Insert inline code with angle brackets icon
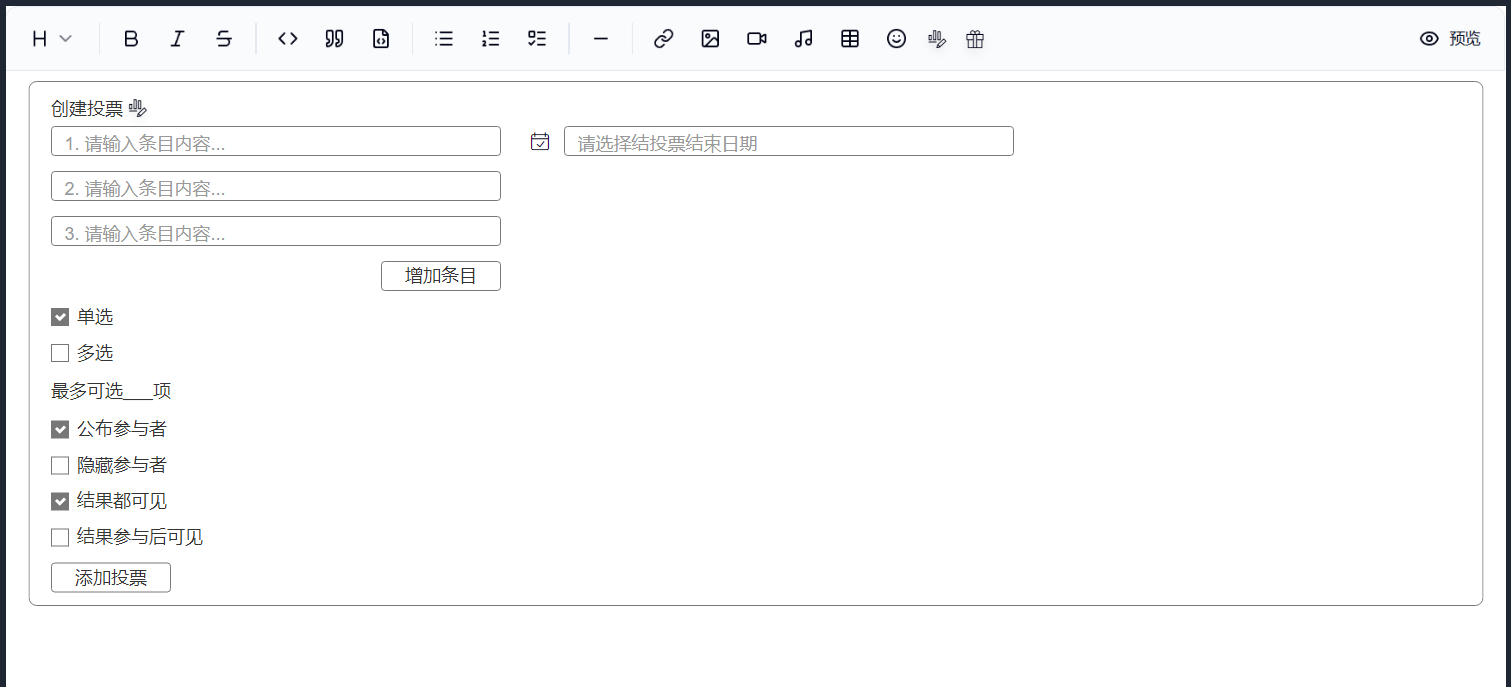1511x687 pixels. 288,39
